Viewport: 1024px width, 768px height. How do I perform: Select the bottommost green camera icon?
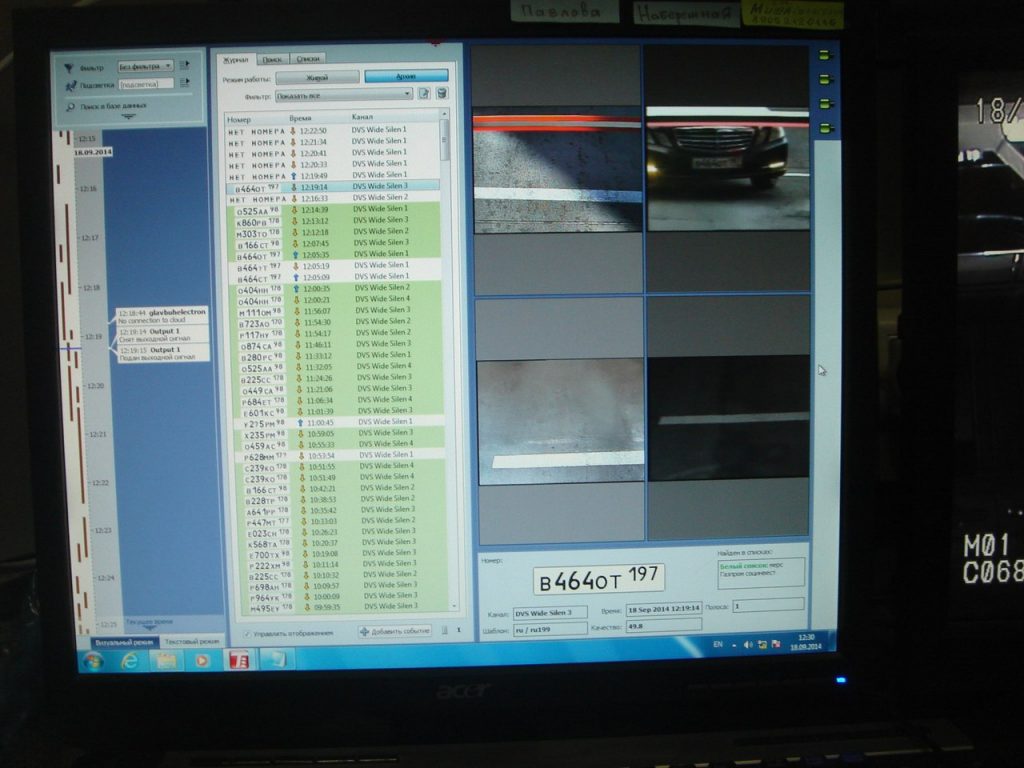pyautogui.click(x=827, y=128)
